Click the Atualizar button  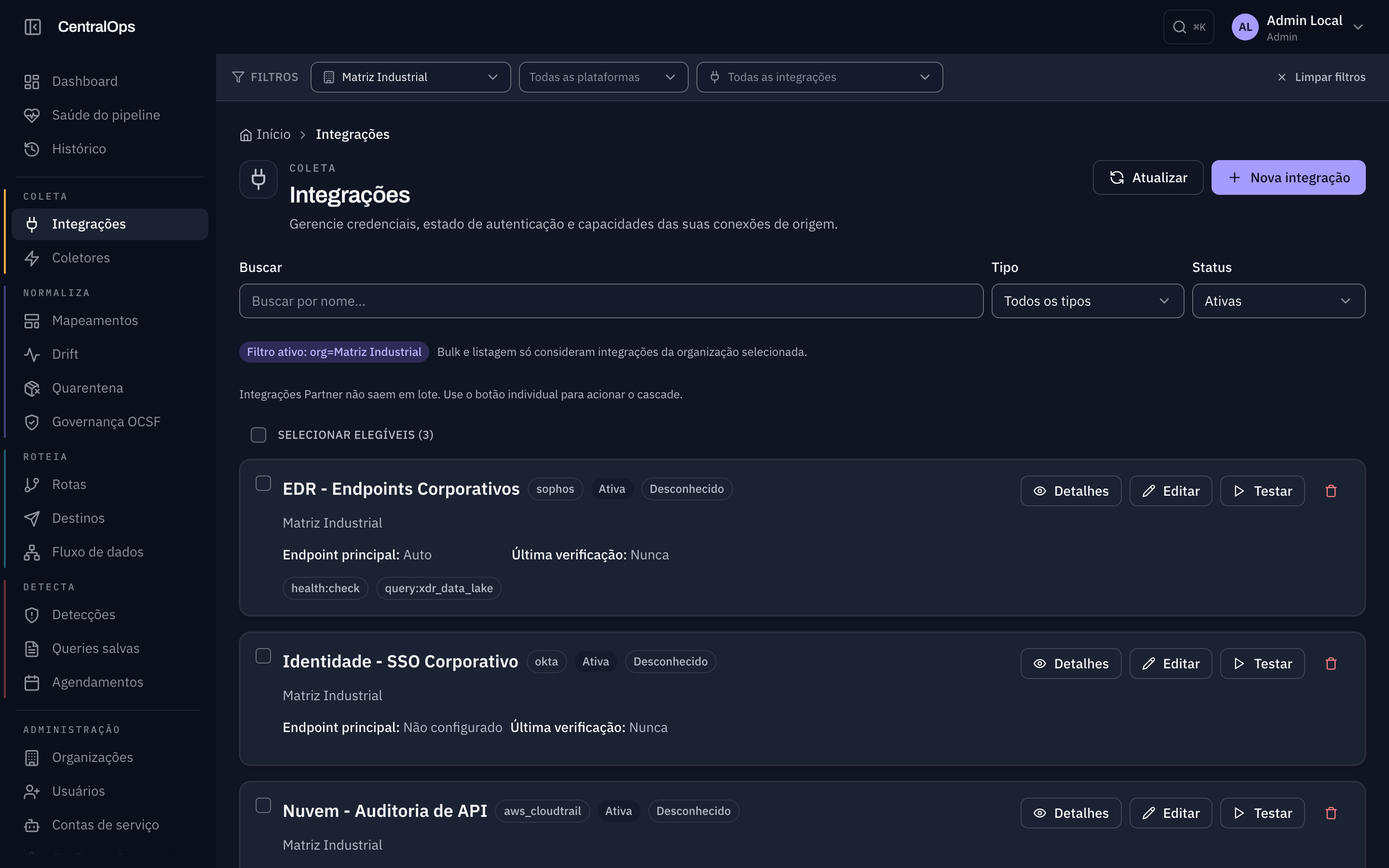click(x=1147, y=177)
